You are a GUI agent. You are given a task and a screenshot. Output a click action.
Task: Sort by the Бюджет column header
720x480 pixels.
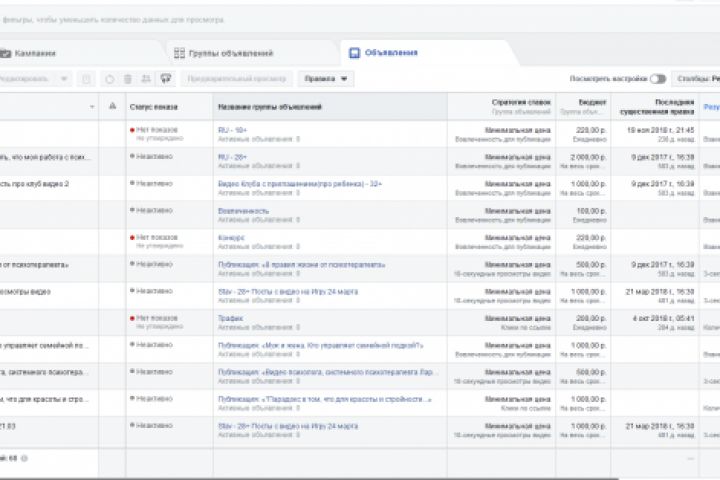pyautogui.click(x=592, y=102)
